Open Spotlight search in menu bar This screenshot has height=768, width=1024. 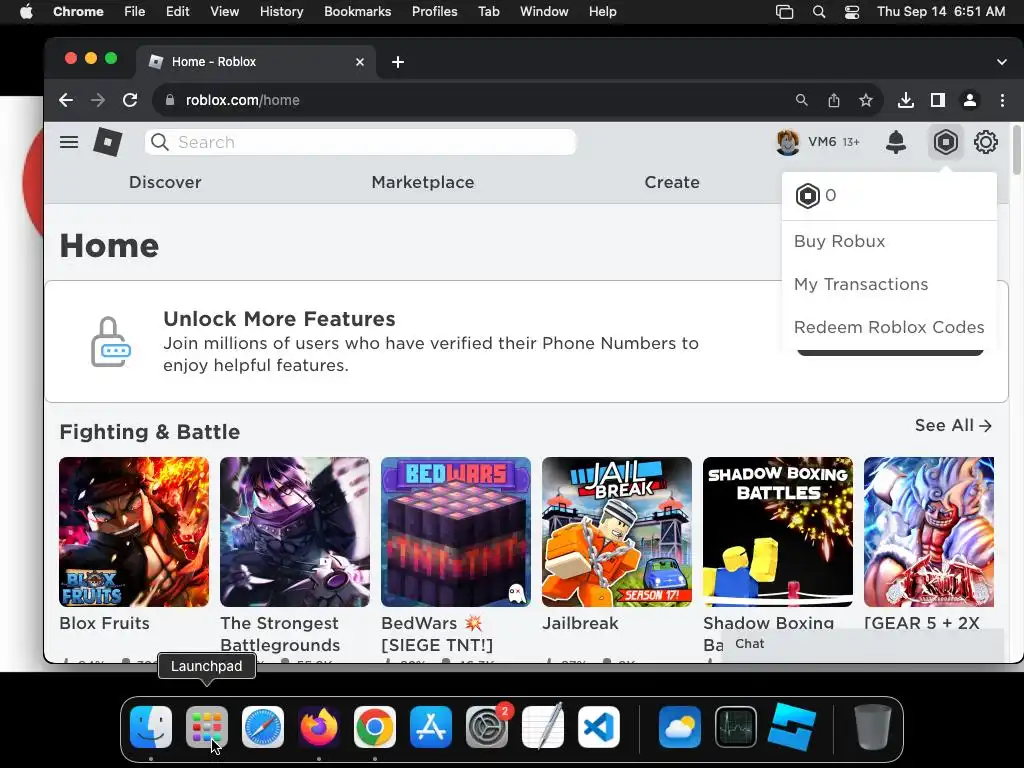pos(818,12)
